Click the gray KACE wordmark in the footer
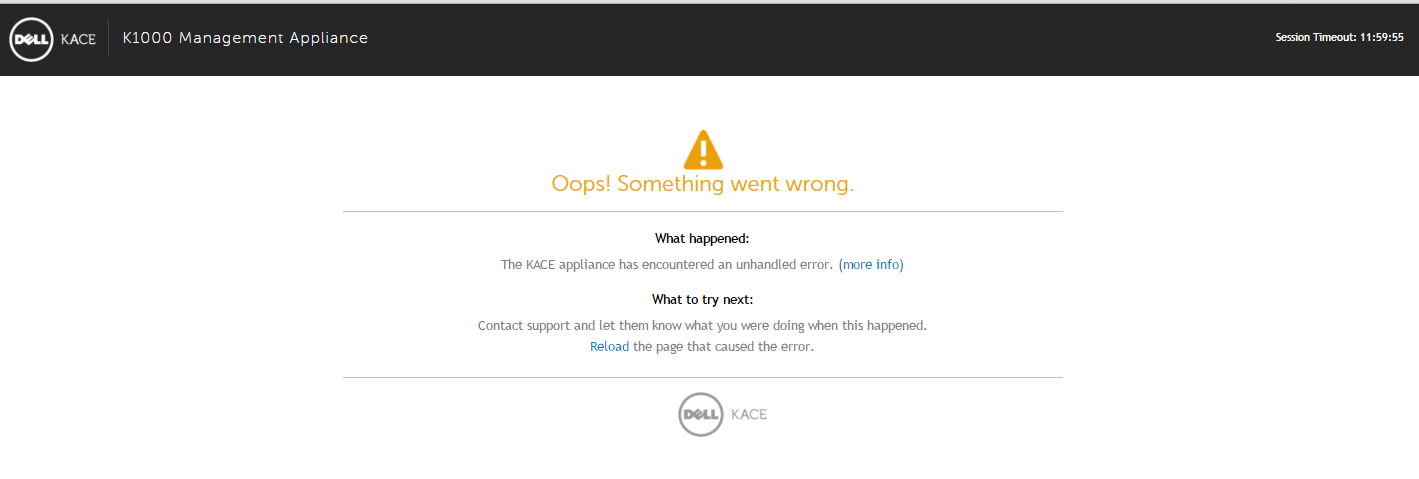 pos(749,414)
